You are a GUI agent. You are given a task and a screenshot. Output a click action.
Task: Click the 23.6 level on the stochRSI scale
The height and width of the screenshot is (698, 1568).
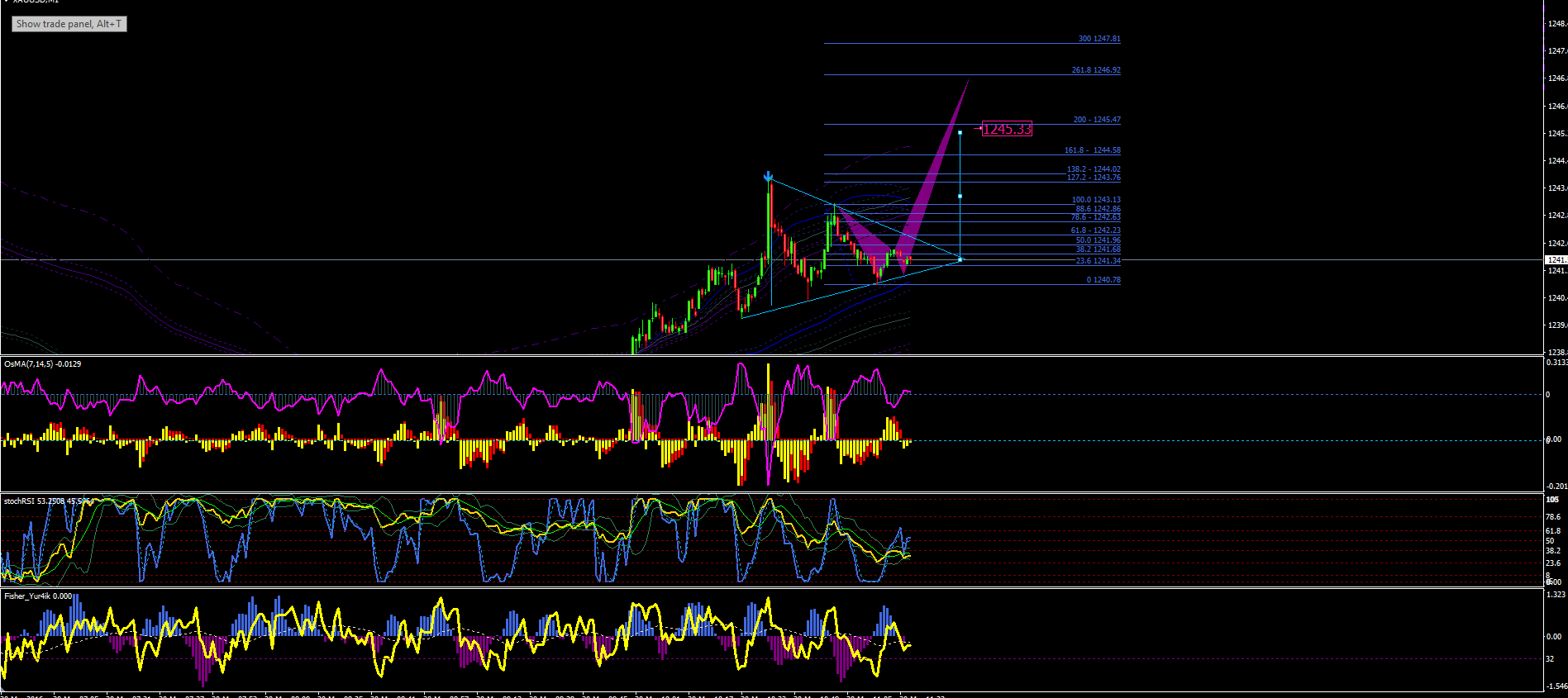[x=1553, y=563]
